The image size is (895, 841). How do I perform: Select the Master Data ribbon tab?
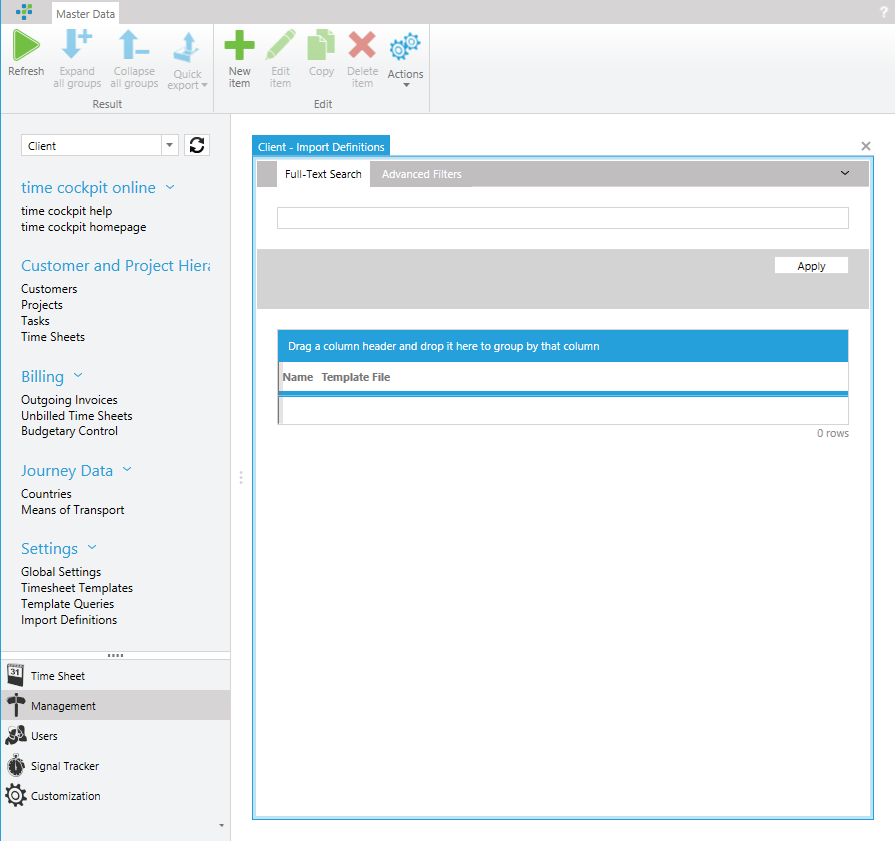point(86,13)
